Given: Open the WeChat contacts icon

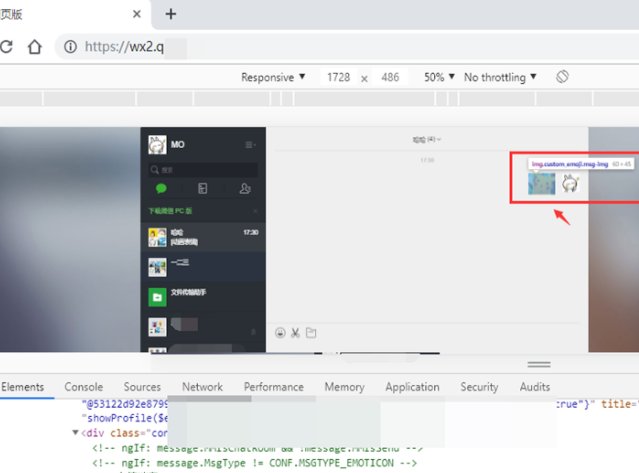Looking at the screenshot, I should [x=244, y=189].
